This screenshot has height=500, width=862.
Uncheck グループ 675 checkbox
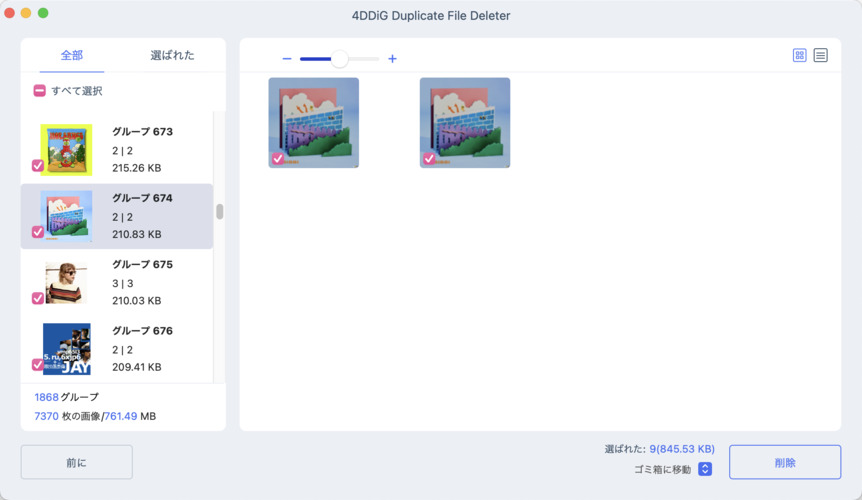[38, 298]
